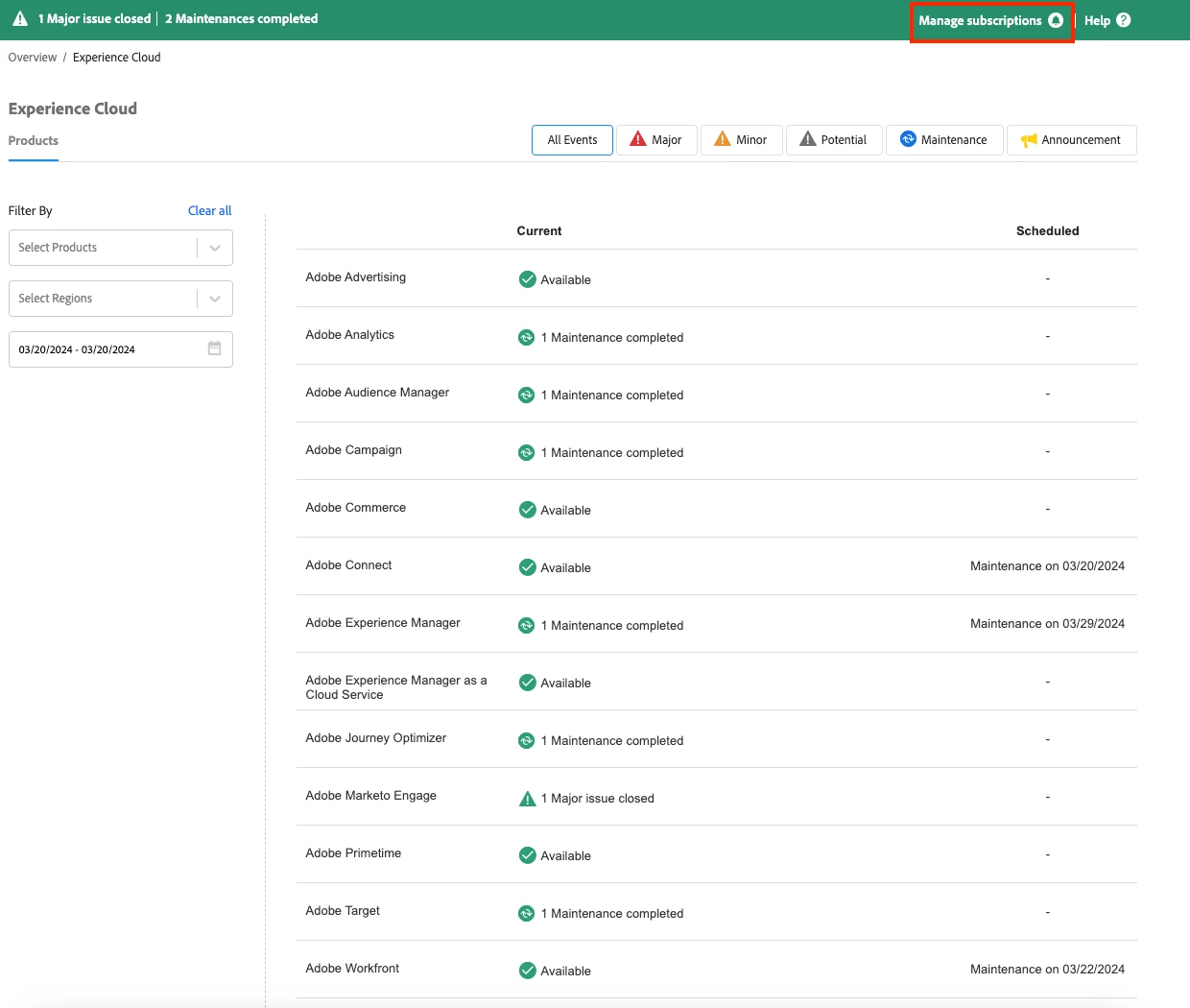Screen dimensions: 1190x1008
Task: Open the Select Products dropdown
Action: [x=121, y=248]
